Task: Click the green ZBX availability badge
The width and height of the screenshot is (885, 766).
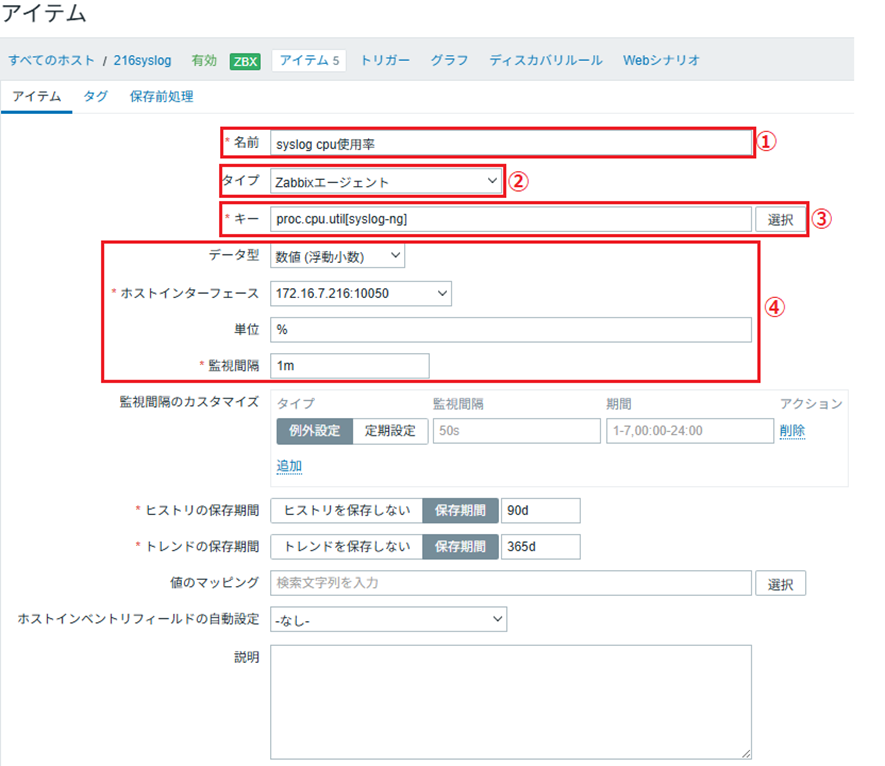Action: tap(245, 61)
